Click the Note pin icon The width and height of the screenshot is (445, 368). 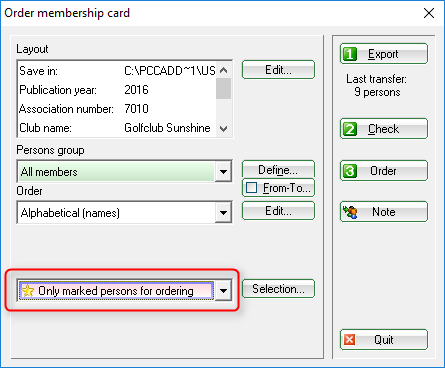coord(350,212)
